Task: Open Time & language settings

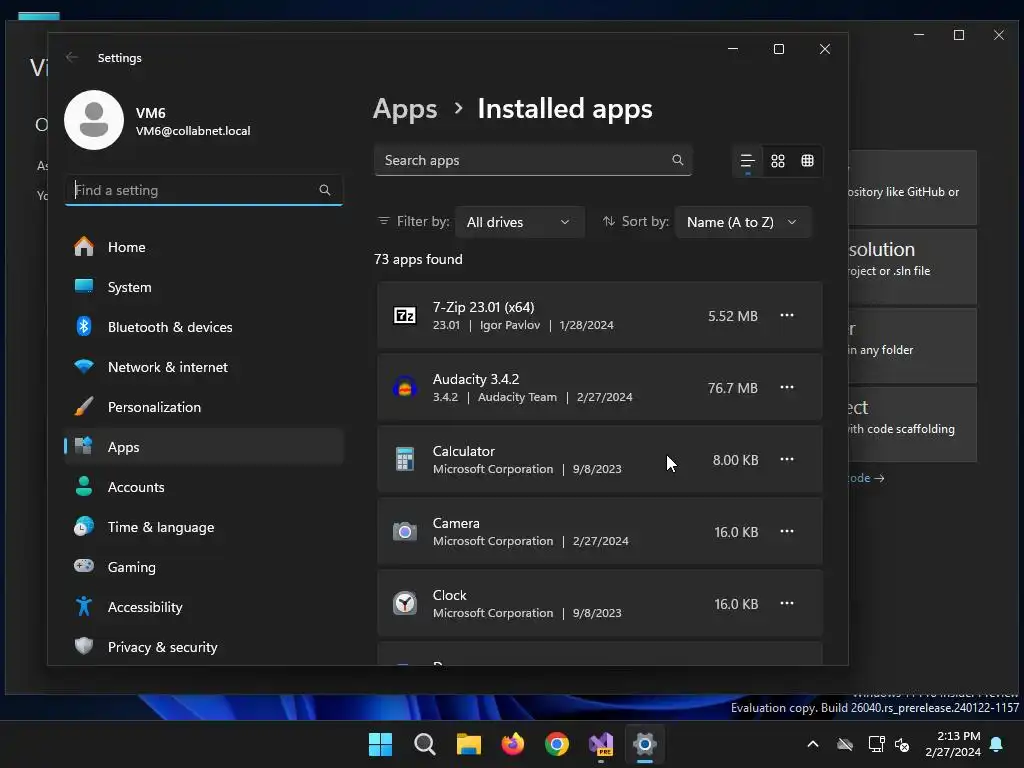Action: [204, 527]
